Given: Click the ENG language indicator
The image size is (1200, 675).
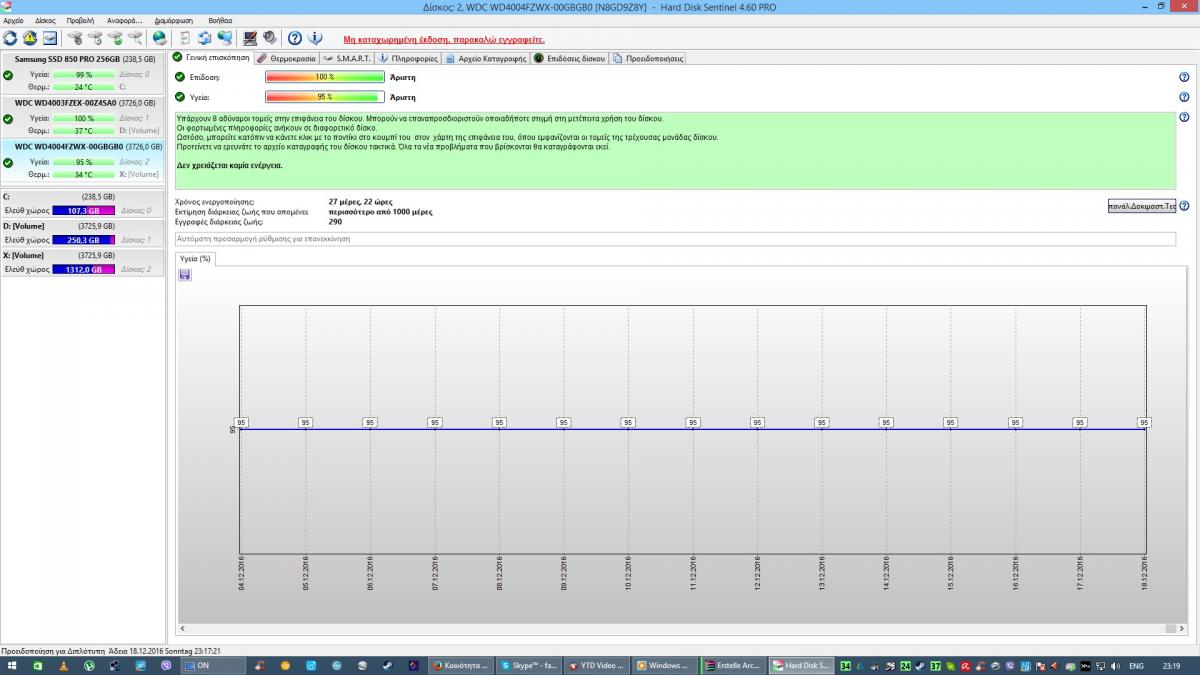Looking at the screenshot, I should 1136,665.
